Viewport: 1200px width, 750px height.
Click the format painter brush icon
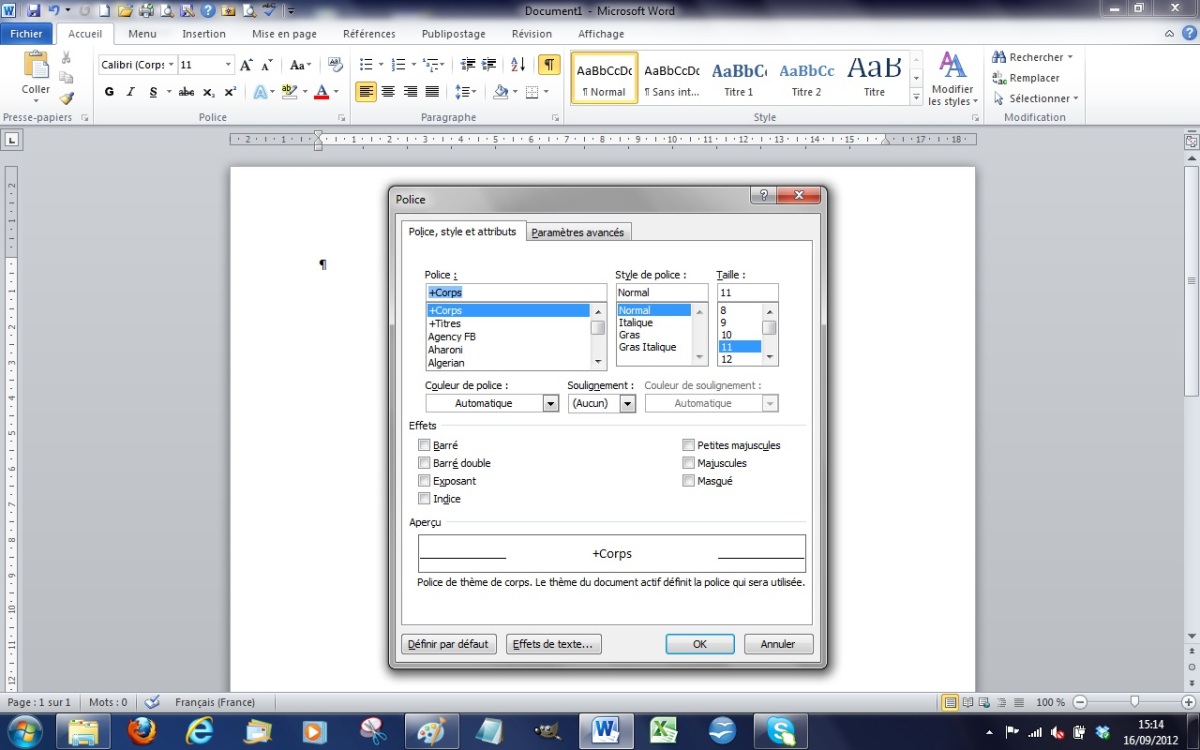66,98
